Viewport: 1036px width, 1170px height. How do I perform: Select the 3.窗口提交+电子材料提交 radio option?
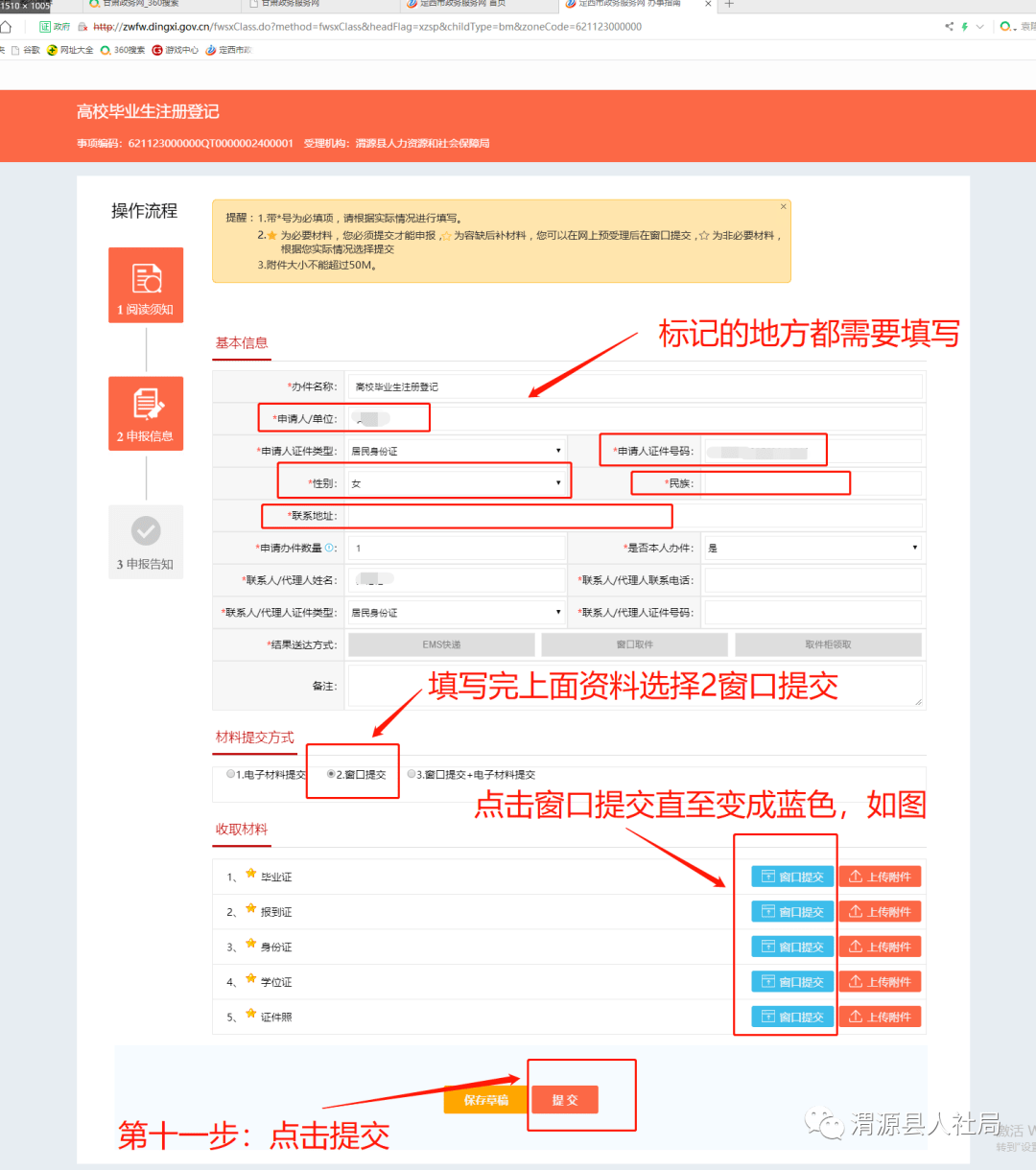412,774
